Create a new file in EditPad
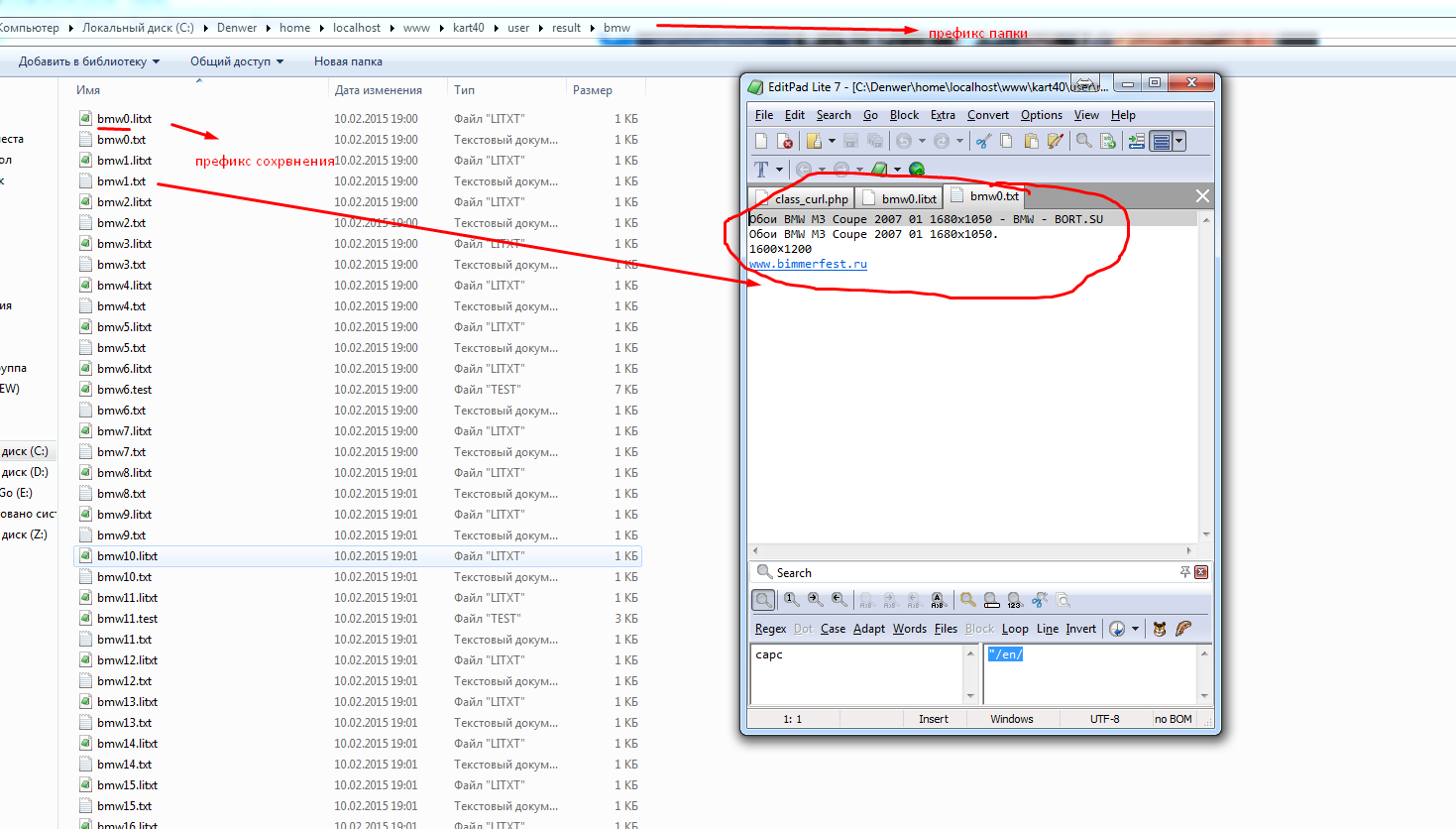The height and width of the screenshot is (829, 1456). (x=761, y=141)
